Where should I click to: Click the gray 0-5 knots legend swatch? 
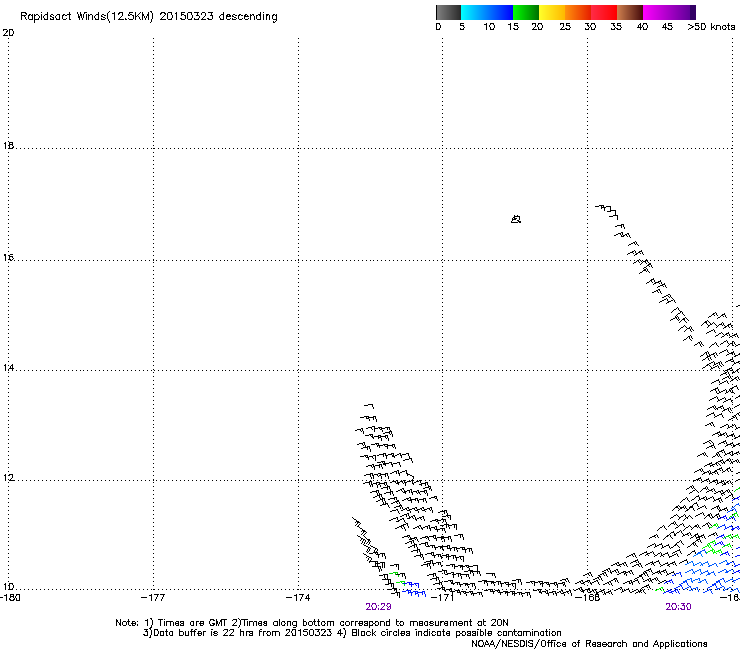coord(448,12)
